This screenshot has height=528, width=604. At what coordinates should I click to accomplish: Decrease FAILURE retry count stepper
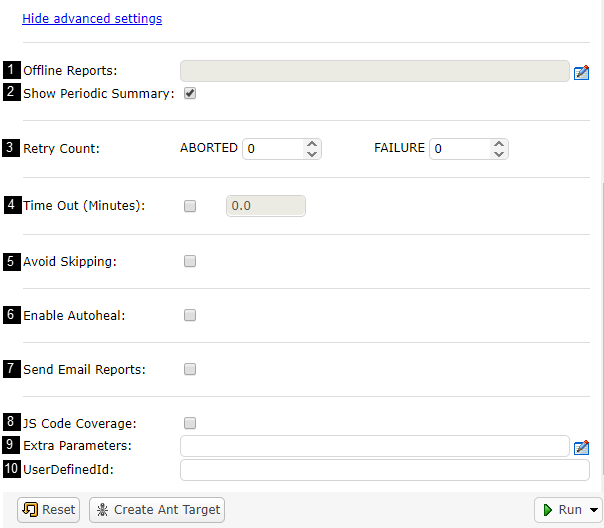(x=500, y=154)
